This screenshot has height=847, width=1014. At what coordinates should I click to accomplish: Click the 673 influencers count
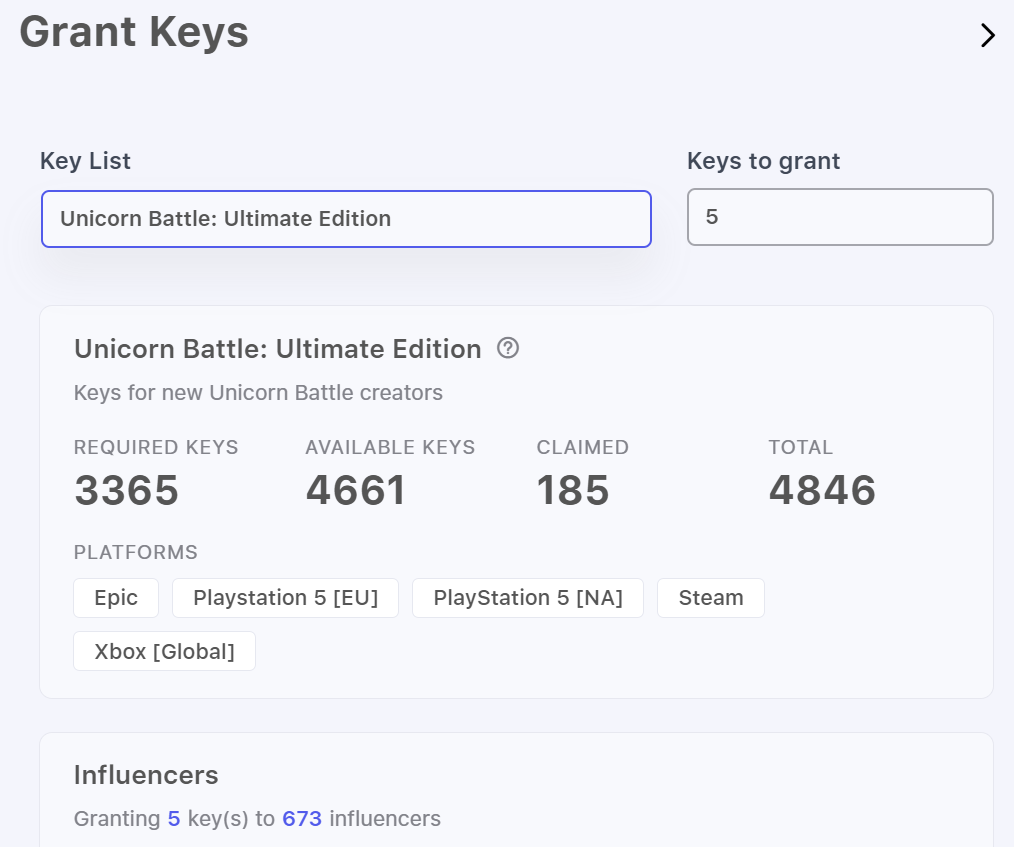pyautogui.click(x=302, y=819)
